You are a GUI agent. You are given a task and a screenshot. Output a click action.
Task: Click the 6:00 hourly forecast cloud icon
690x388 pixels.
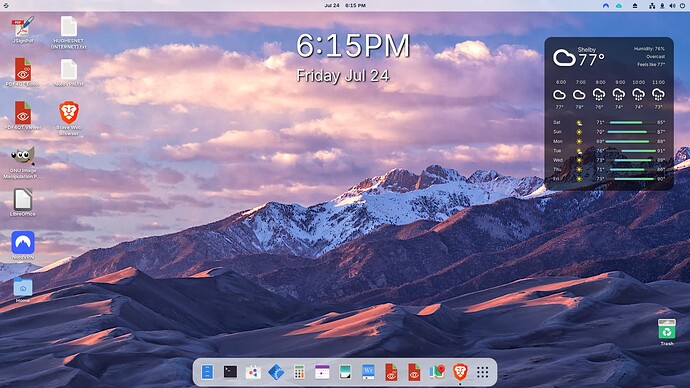[559, 95]
